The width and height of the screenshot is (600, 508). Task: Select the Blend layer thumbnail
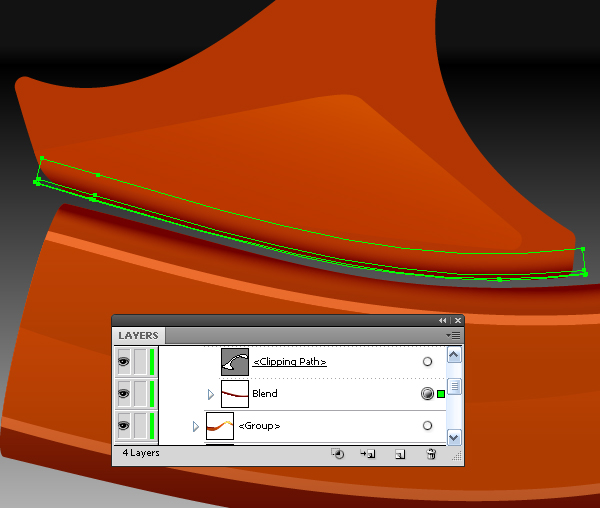point(235,394)
